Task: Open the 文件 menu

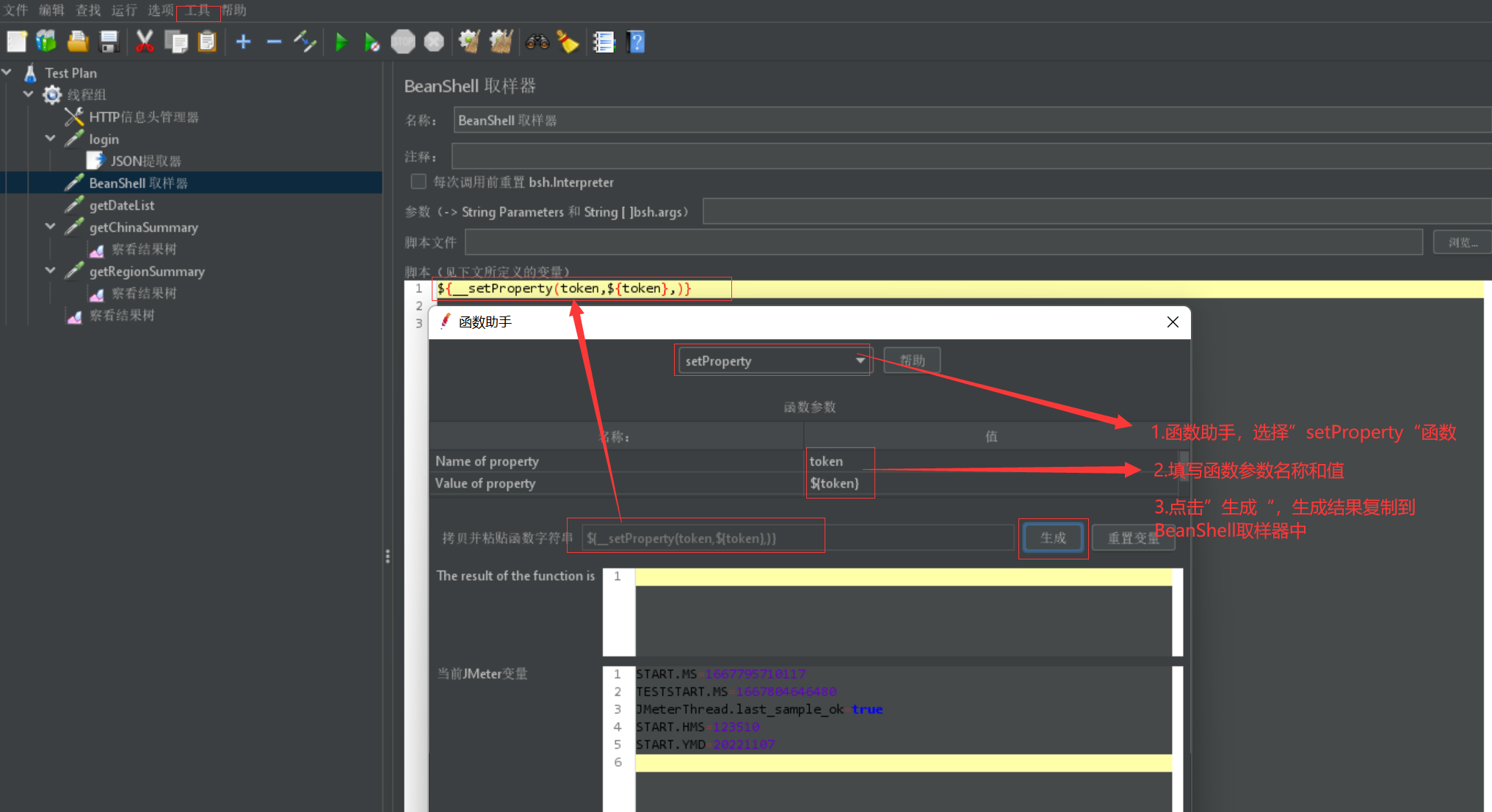Action: tap(15, 10)
